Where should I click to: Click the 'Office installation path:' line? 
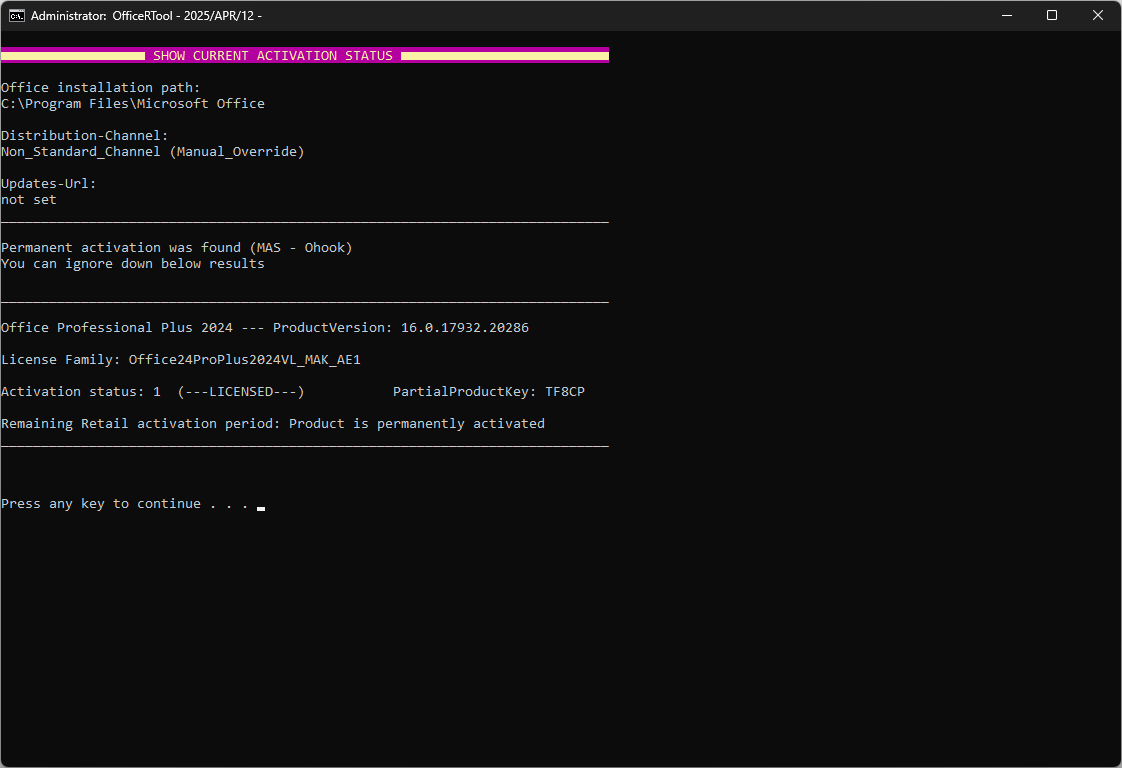[101, 87]
